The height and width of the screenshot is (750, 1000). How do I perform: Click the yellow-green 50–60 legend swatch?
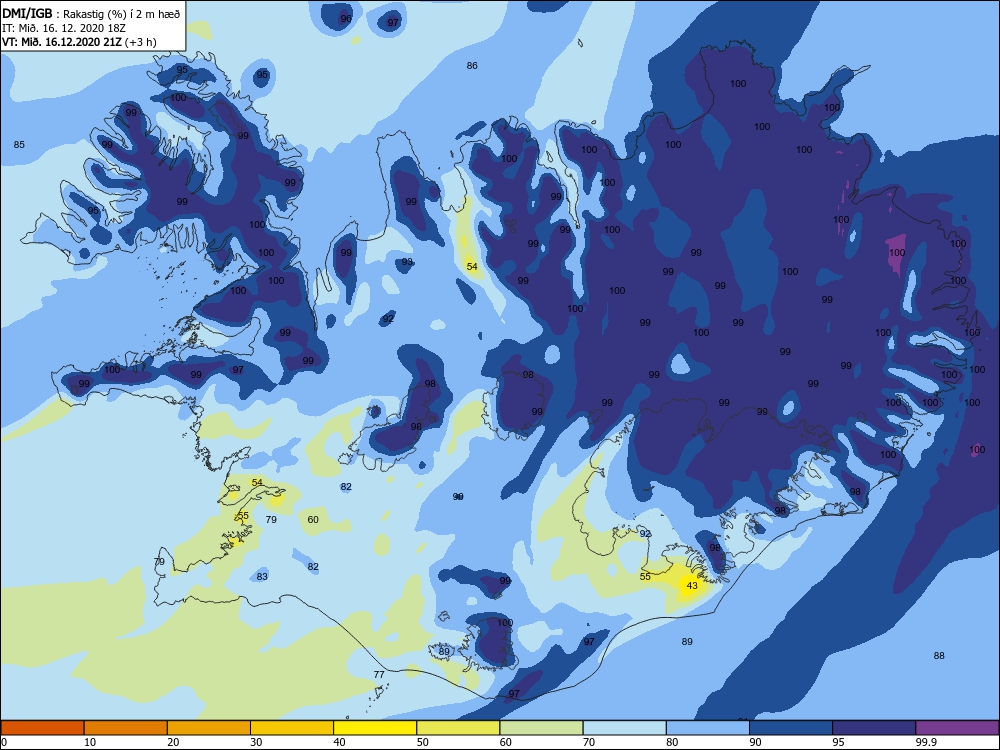pyautogui.click(x=458, y=728)
